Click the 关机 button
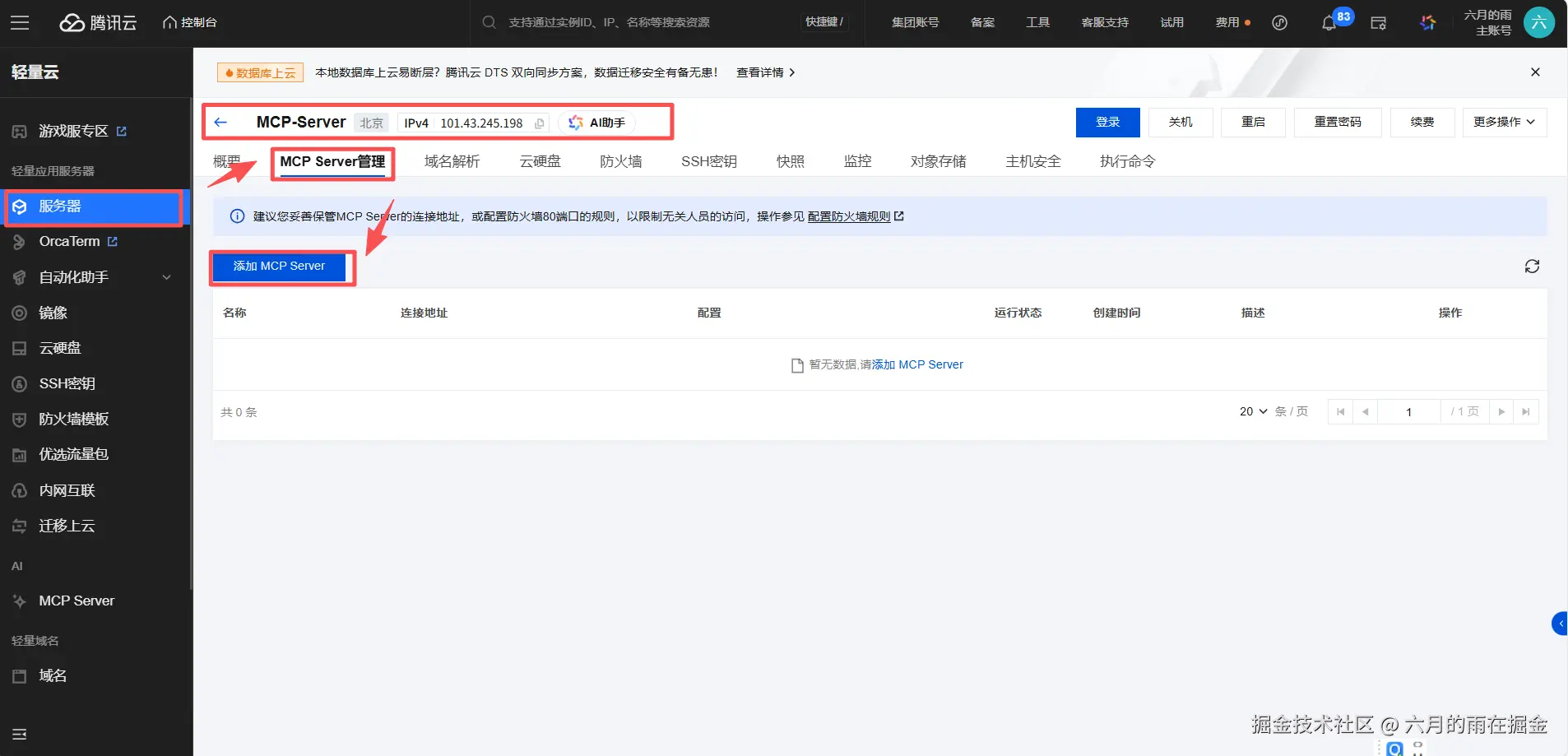This screenshot has width=1568, height=756. [1181, 122]
